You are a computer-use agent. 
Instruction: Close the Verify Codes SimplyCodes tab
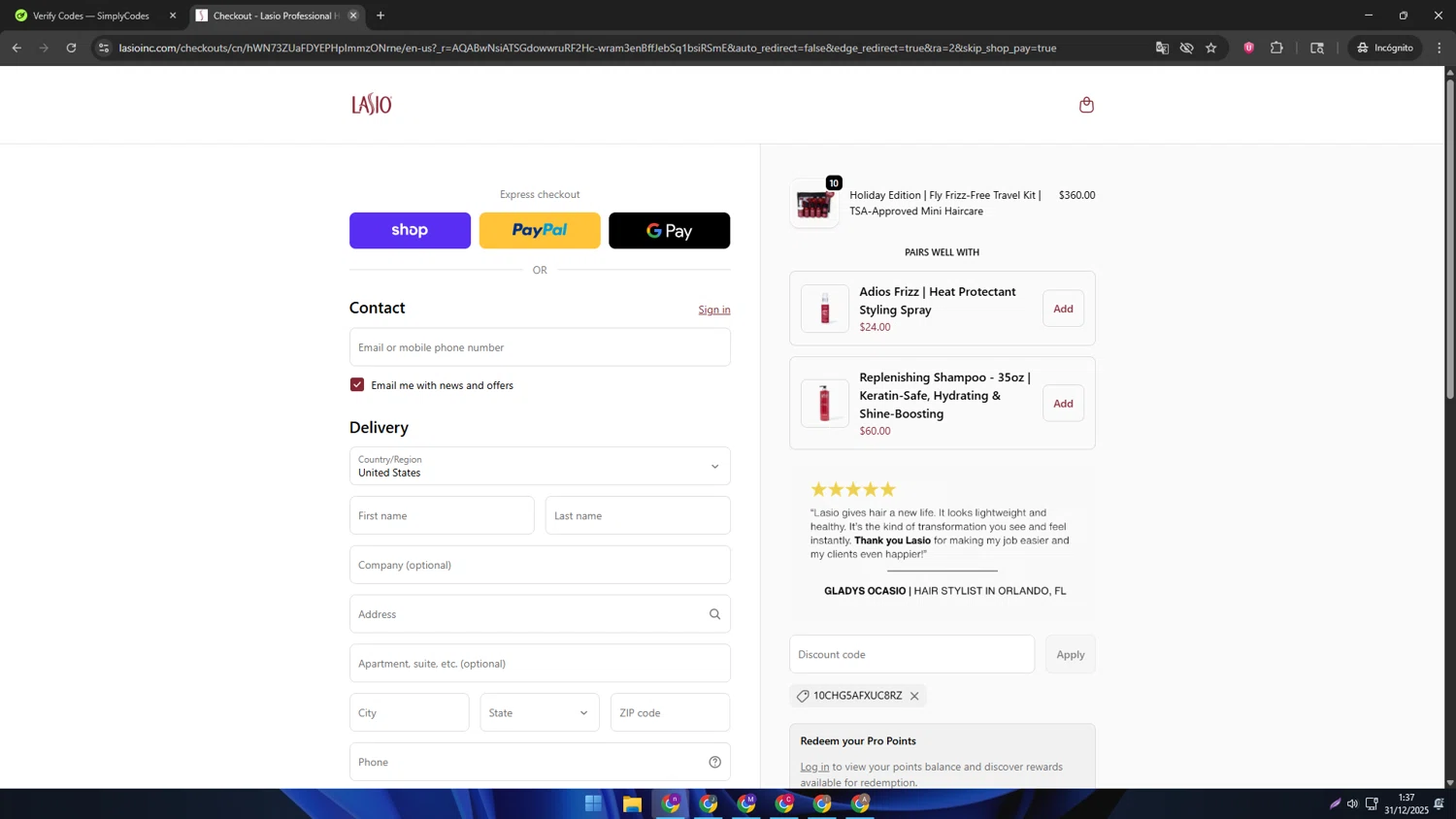click(173, 16)
